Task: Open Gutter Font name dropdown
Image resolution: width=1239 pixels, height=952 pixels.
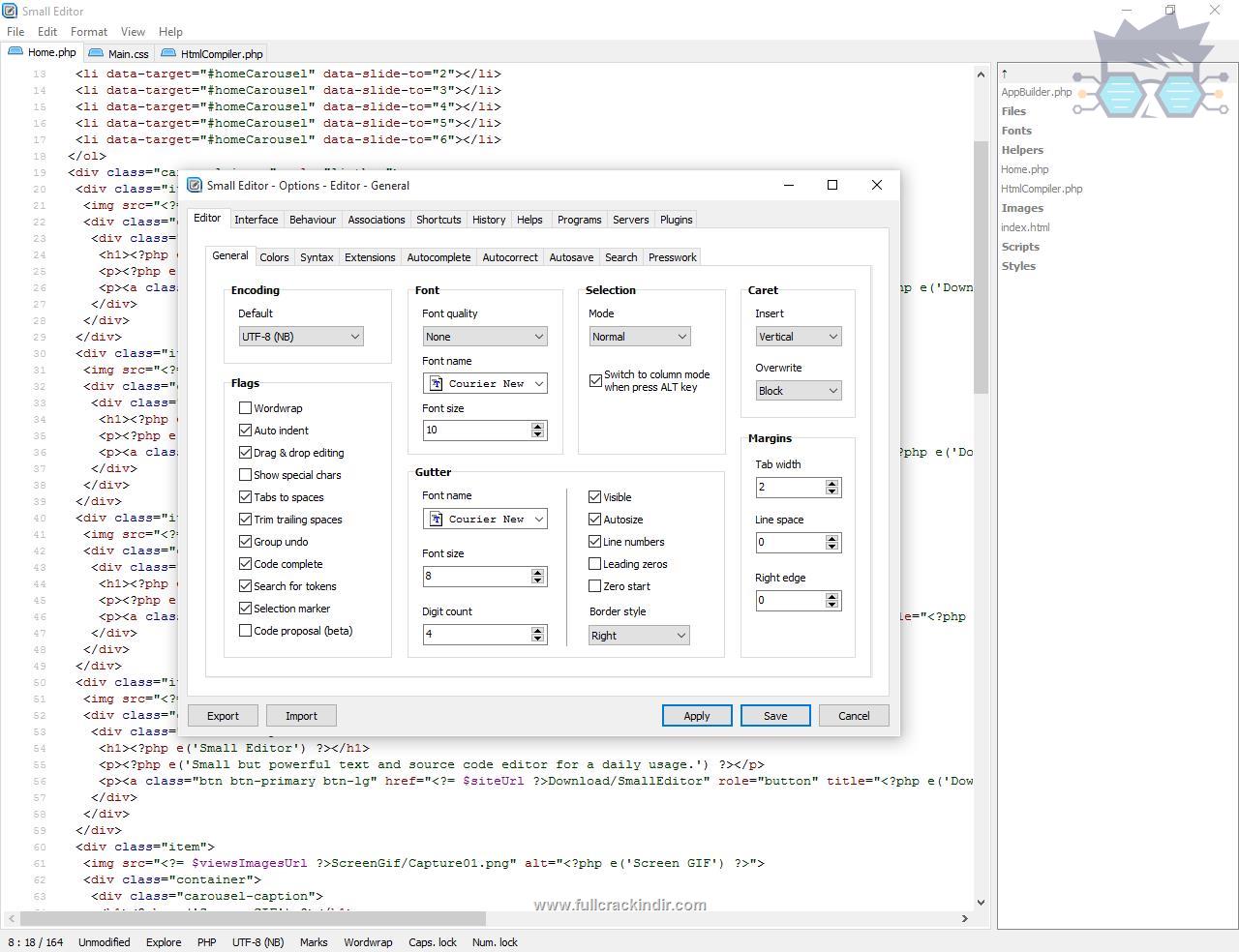Action: coord(485,519)
